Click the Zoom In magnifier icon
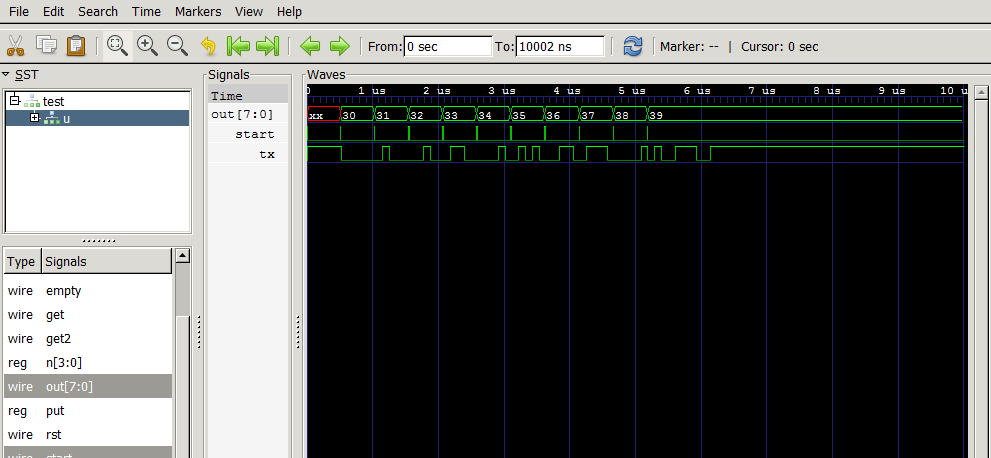 (x=147, y=45)
